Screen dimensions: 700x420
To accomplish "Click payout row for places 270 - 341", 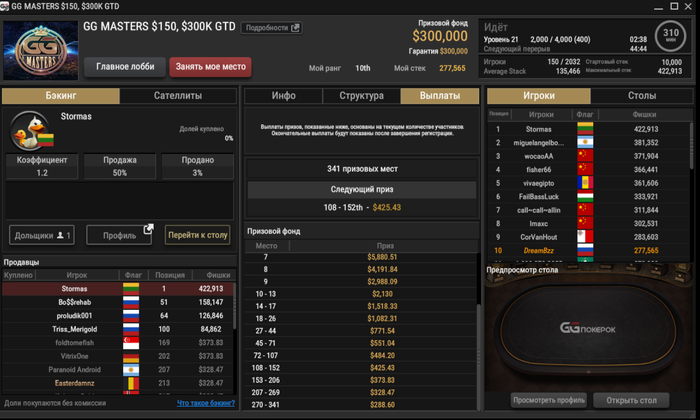I will coord(362,405).
